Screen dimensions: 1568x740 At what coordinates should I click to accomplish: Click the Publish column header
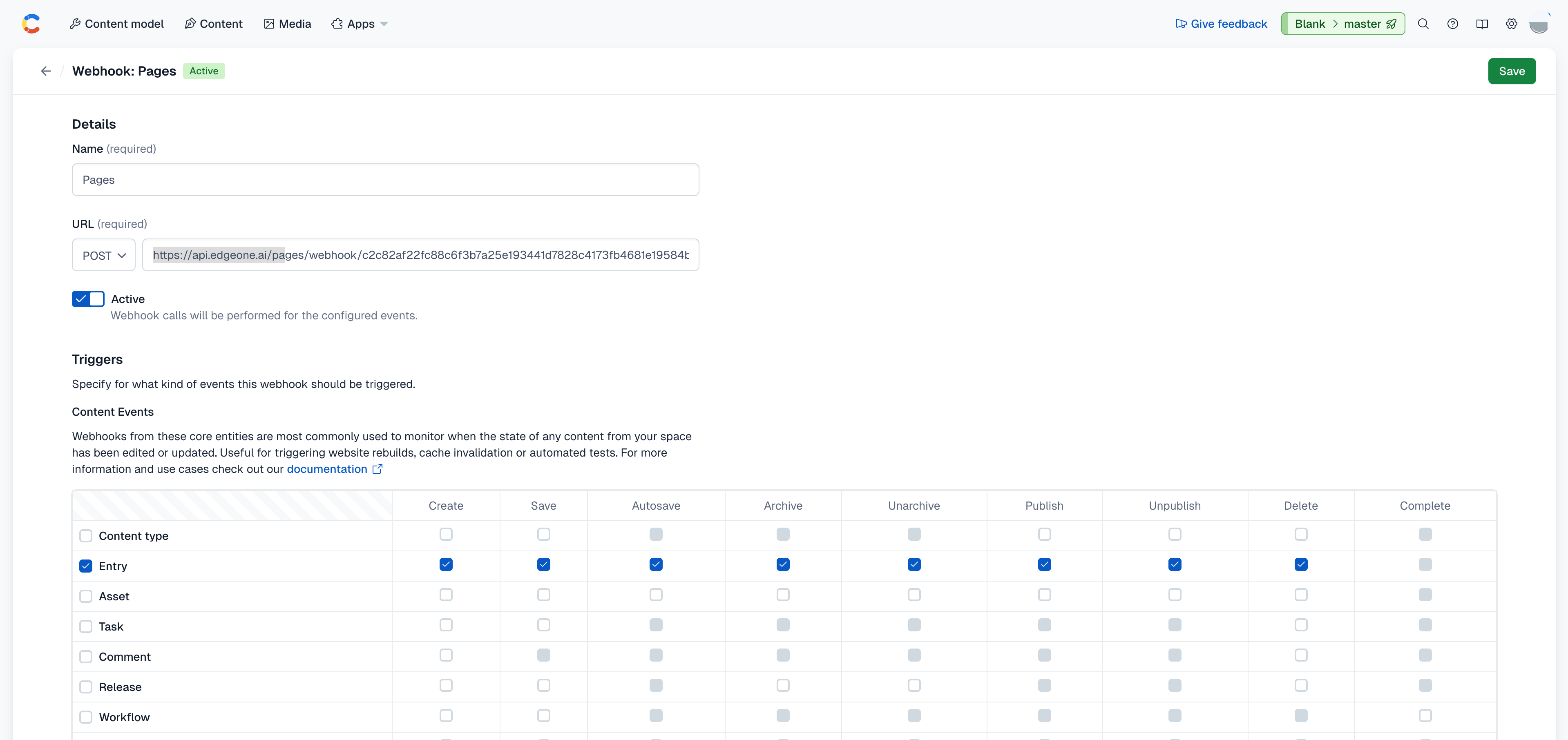[1045, 506]
